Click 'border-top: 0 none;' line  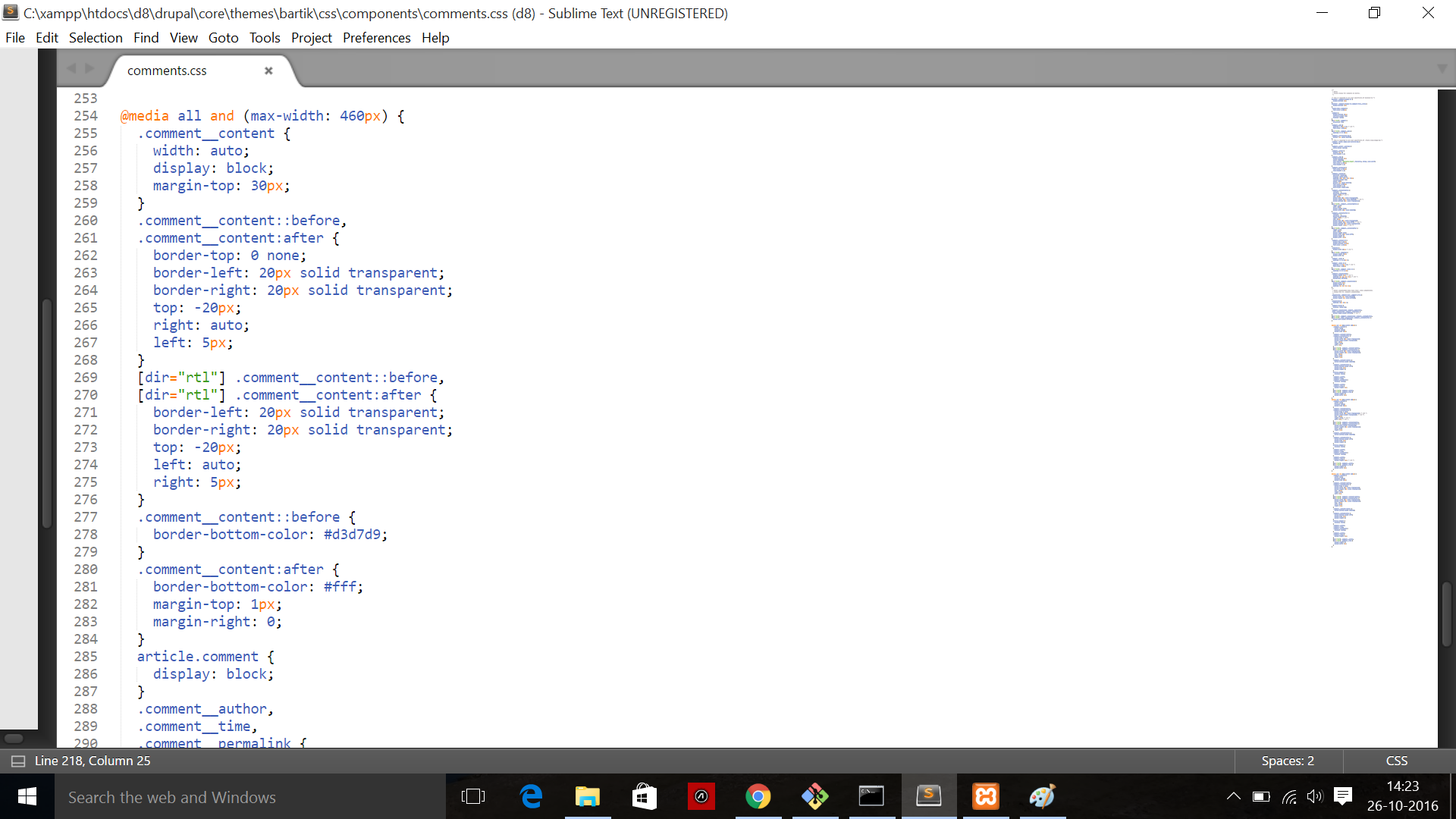pyautogui.click(x=230, y=256)
